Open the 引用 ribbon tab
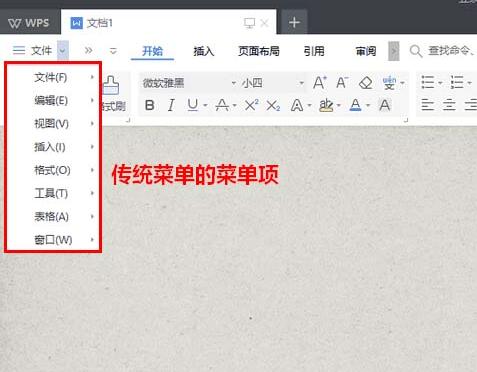The width and height of the screenshot is (477, 372). coord(314,51)
